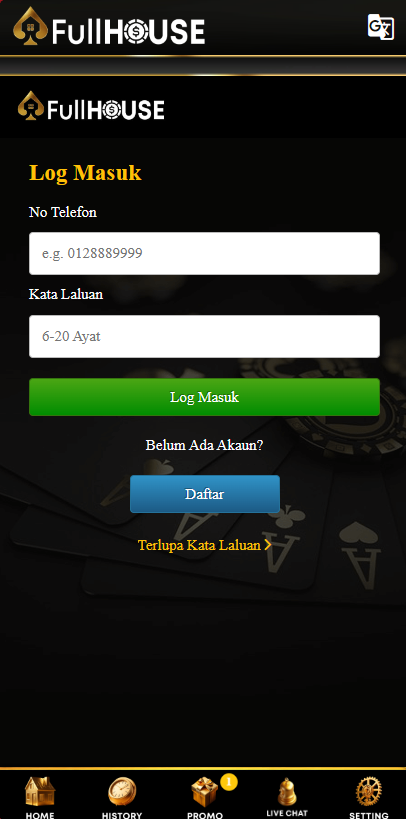This screenshot has width=406, height=819.
Task: Click the gold spade emblem in top header
Action: pyautogui.click(x=30, y=26)
